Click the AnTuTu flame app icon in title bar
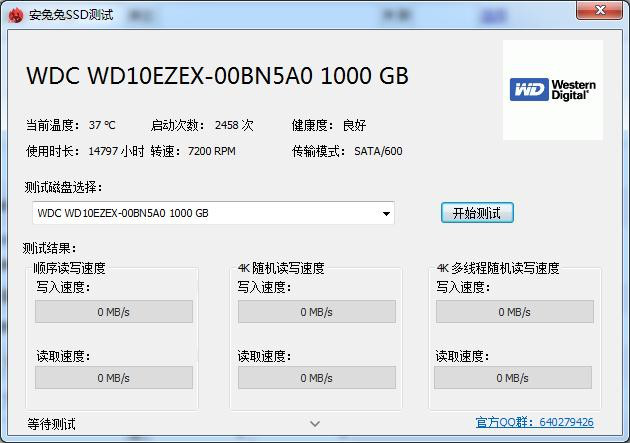 click(16, 15)
